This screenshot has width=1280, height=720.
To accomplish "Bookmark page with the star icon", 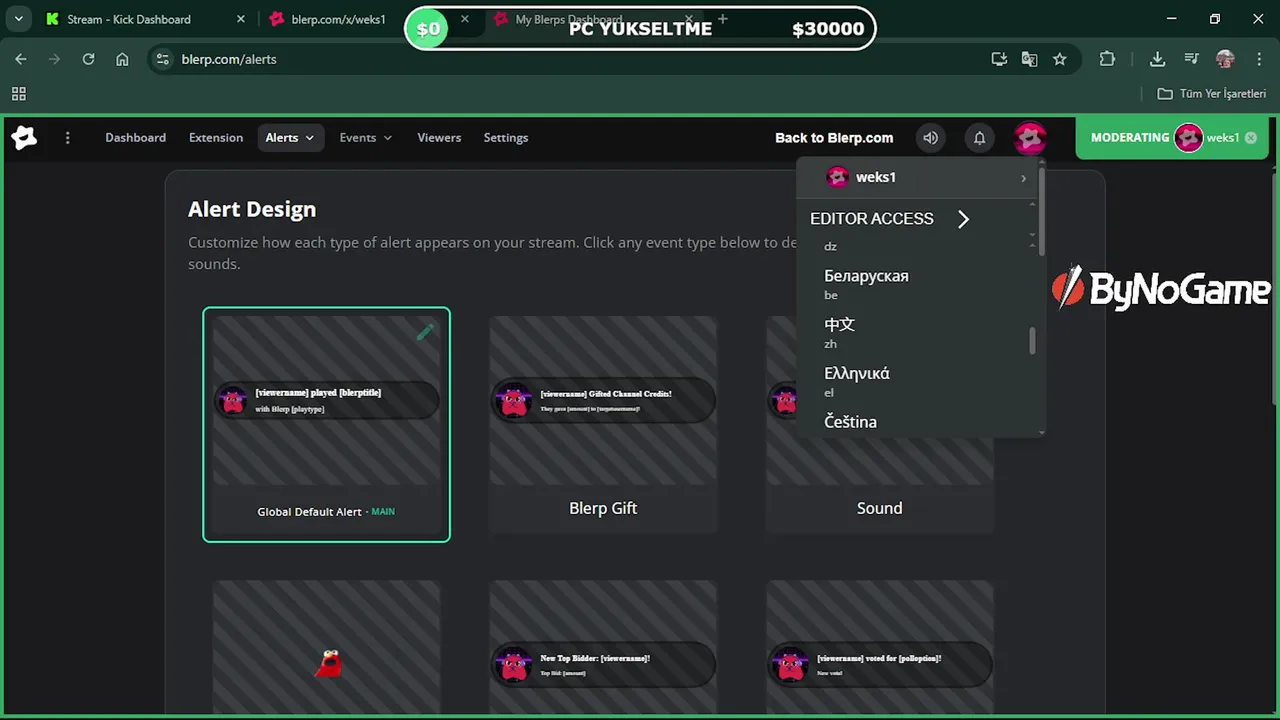I will coord(1060,59).
